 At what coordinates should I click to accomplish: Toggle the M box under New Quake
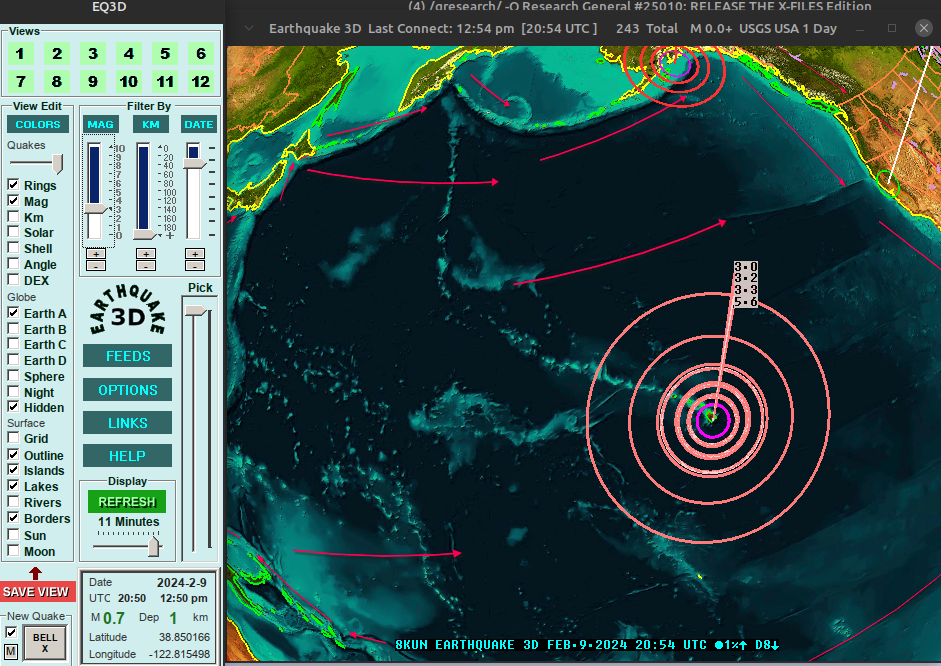point(11,651)
